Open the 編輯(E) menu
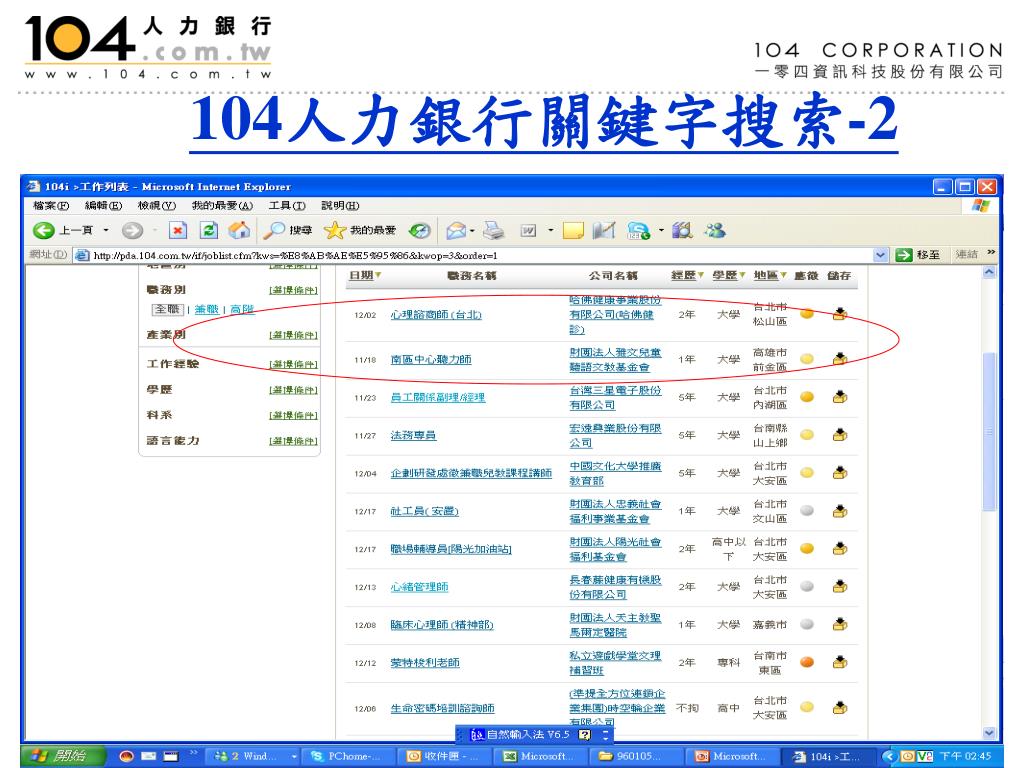 tap(104, 206)
